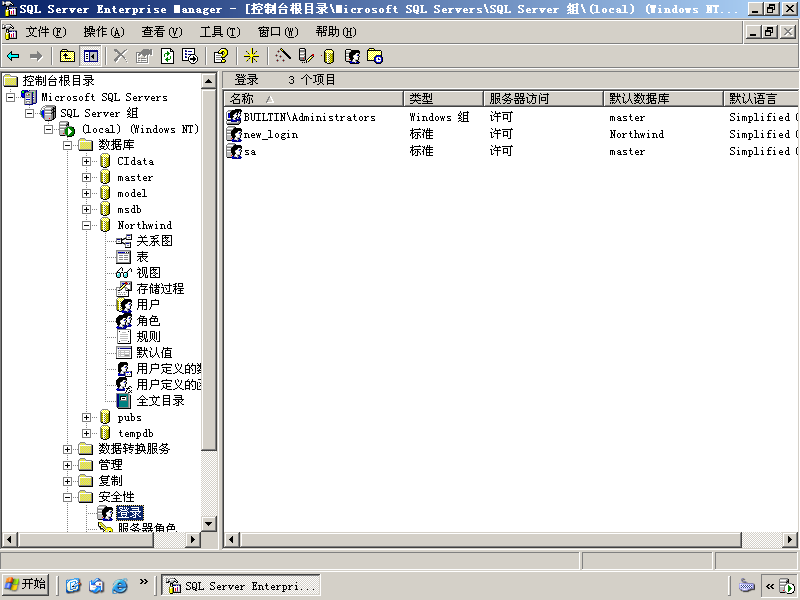Select 用户 under Northwind
800x600 pixels.
click(x=148, y=305)
